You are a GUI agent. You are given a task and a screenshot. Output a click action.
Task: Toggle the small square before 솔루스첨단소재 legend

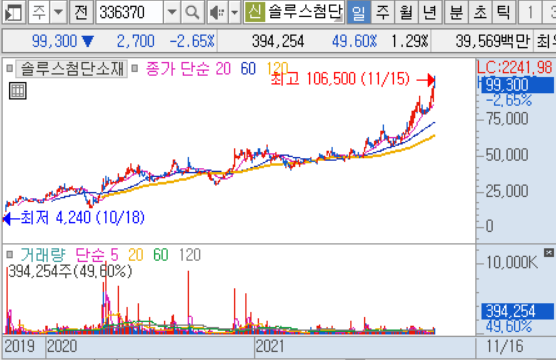click(x=10, y=68)
